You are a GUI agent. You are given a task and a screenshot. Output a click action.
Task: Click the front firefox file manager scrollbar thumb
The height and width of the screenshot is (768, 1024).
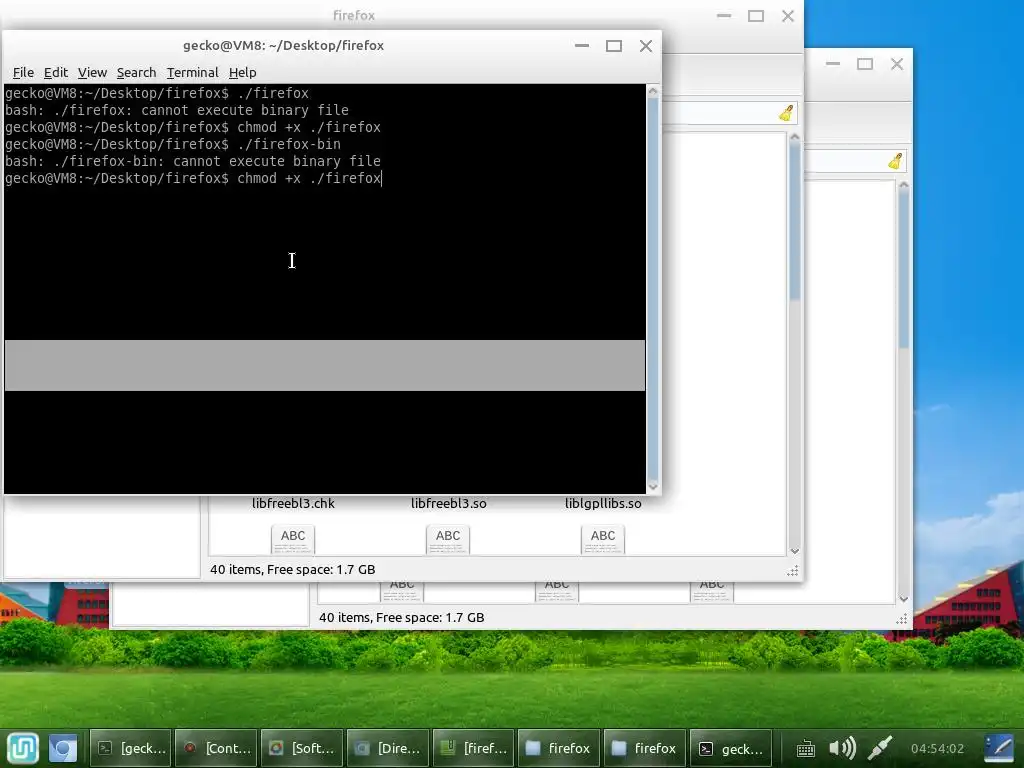coord(795,221)
